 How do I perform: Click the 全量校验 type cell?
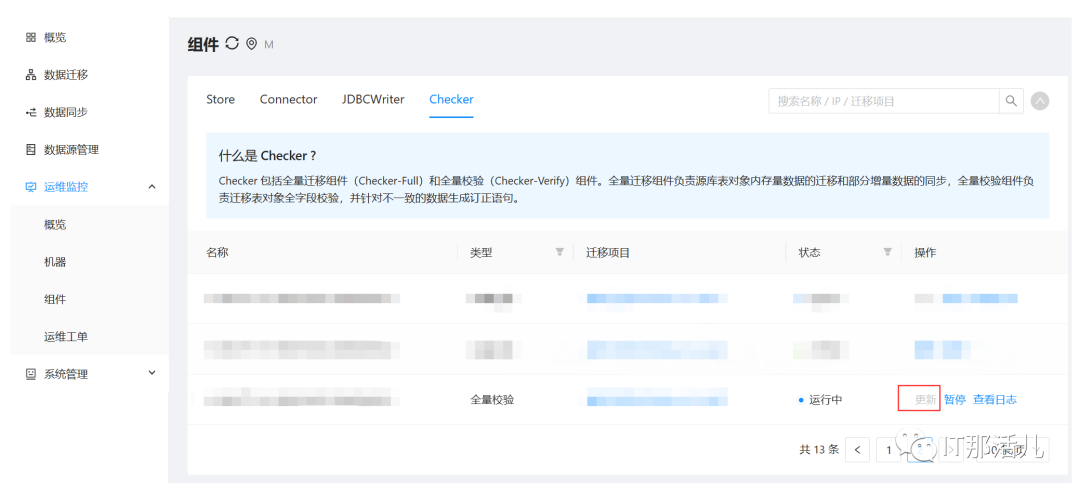click(492, 400)
